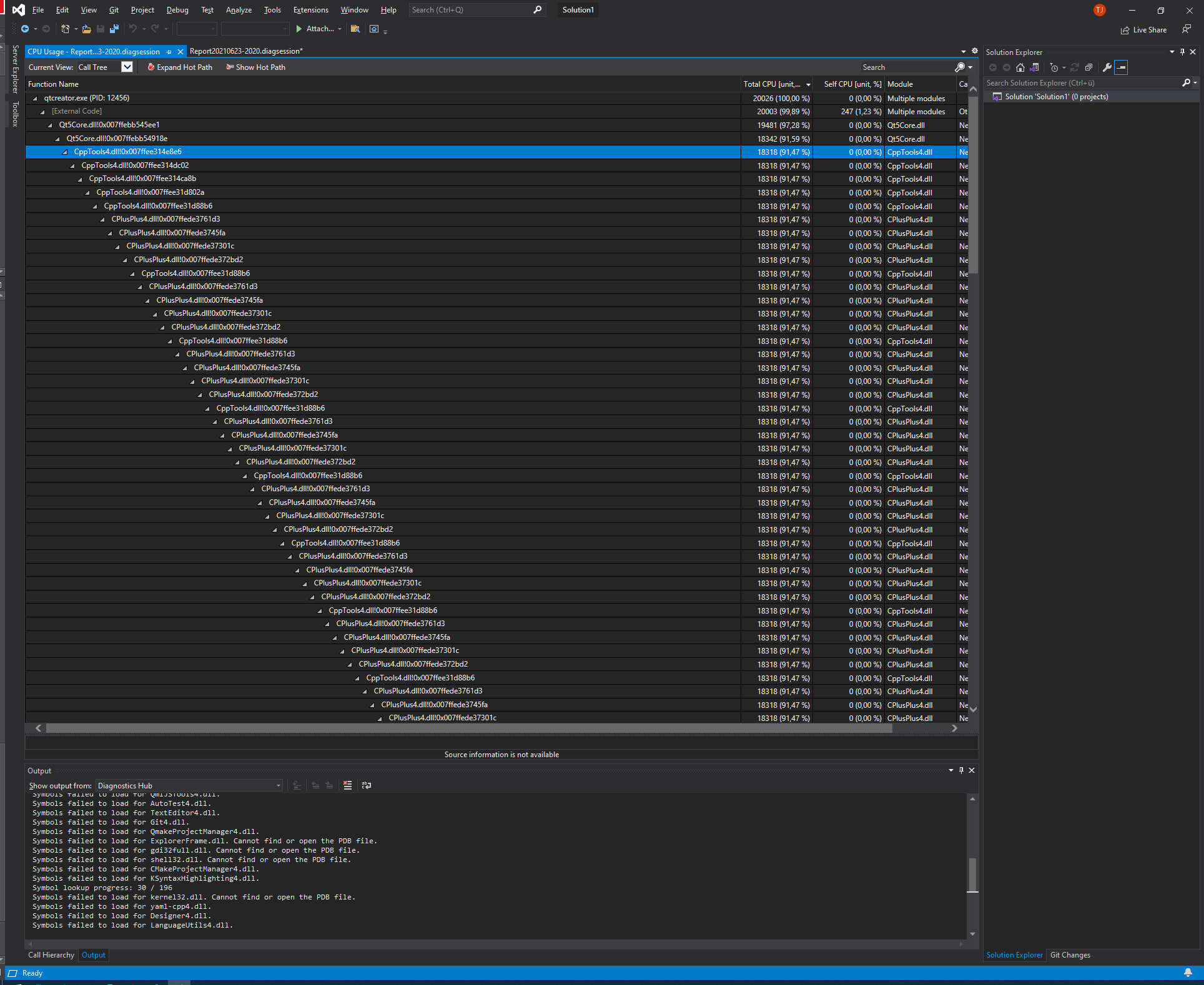The width and height of the screenshot is (1204, 985).
Task: Click the New Project toolbar icon
Action: click(65, 29)
